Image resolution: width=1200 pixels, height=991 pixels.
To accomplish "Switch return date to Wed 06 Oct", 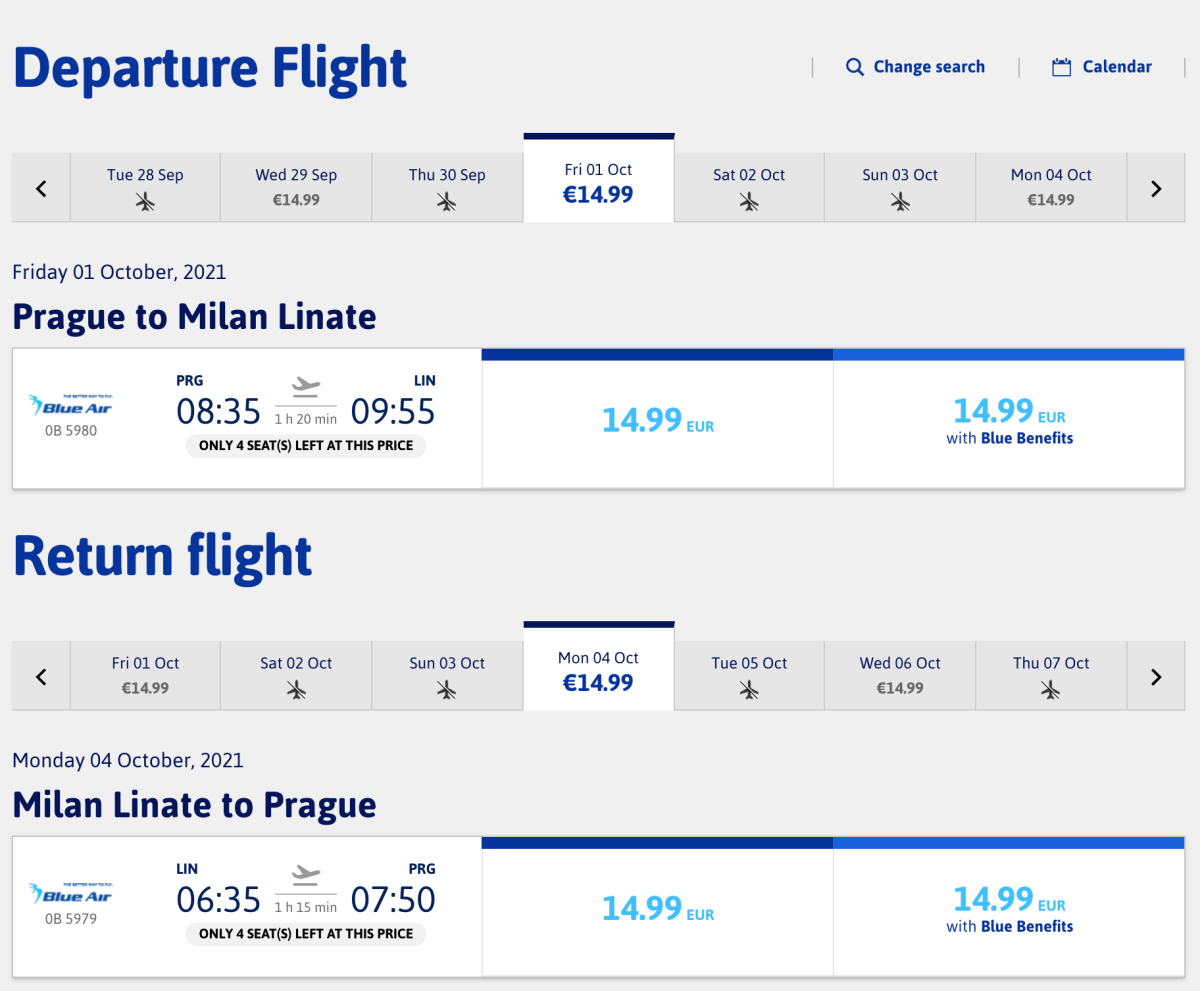I will point(900,675).
